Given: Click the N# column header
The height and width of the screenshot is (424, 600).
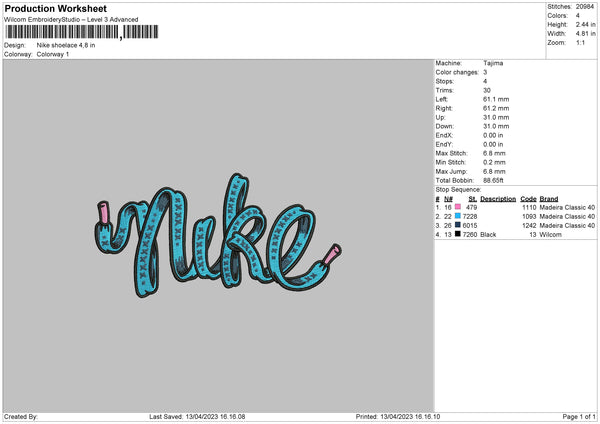Looking at the screenshot, I should tap(448, 199).
